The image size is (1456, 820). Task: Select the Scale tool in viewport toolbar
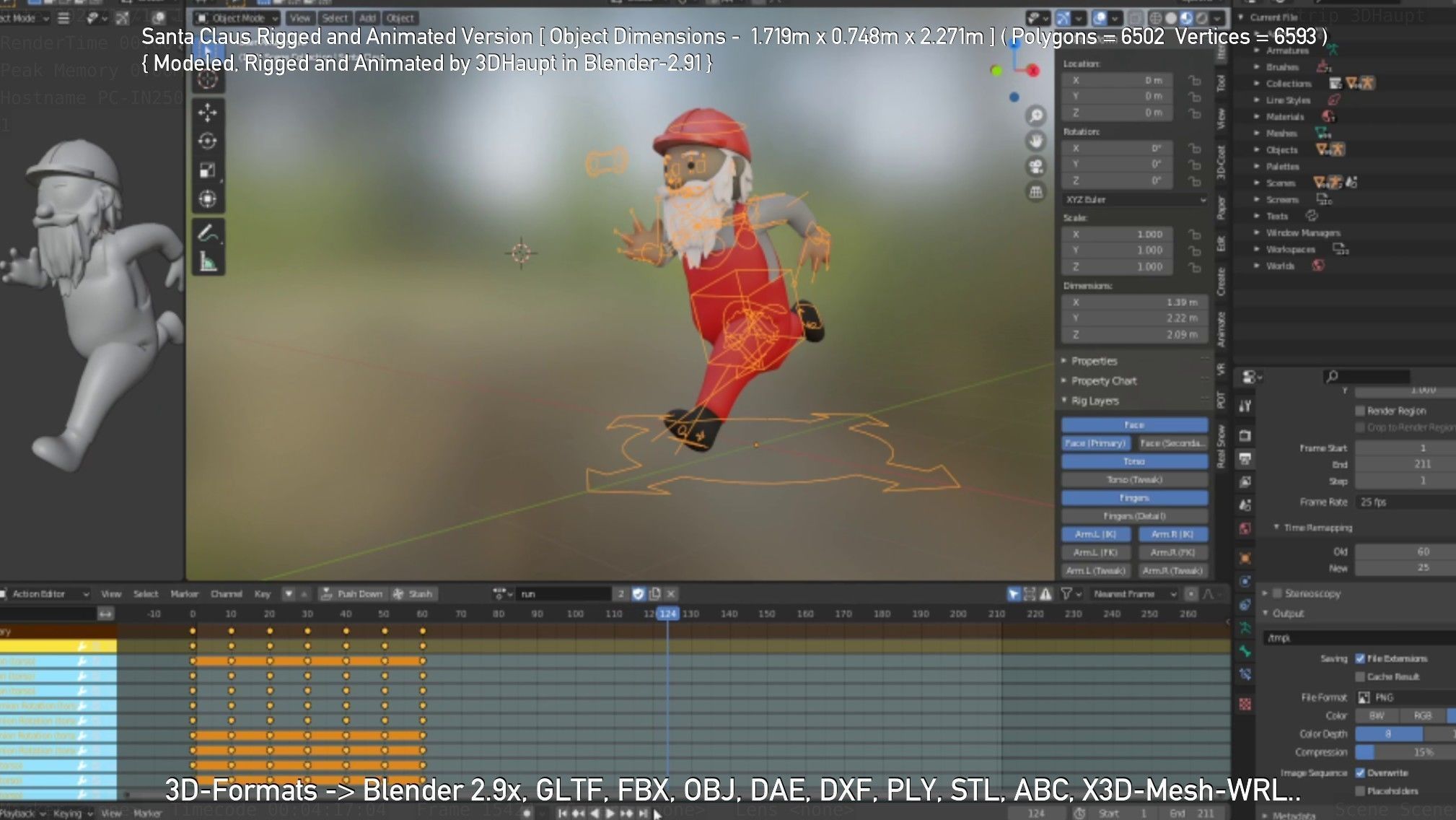[x=208, y=170]
